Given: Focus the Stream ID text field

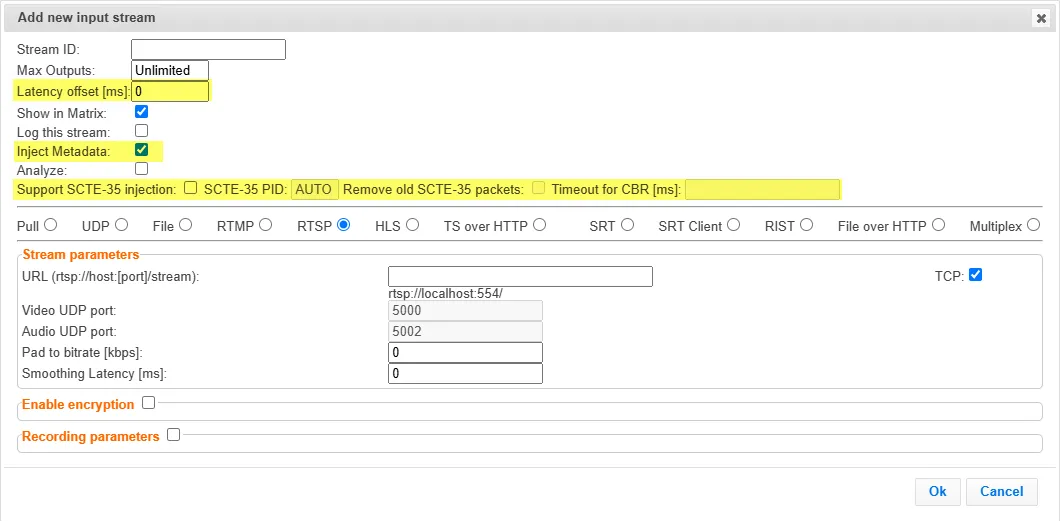Looking at the screenshot, I should (208, 49).
